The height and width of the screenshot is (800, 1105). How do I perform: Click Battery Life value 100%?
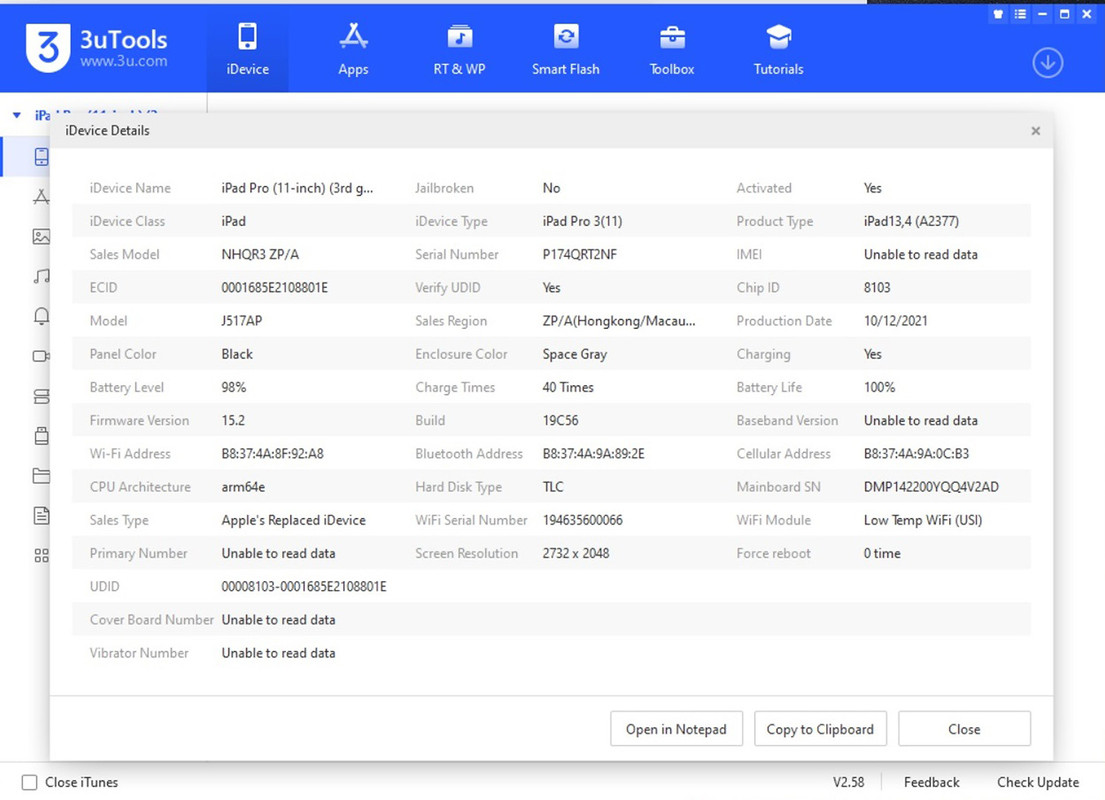(879, 387)
